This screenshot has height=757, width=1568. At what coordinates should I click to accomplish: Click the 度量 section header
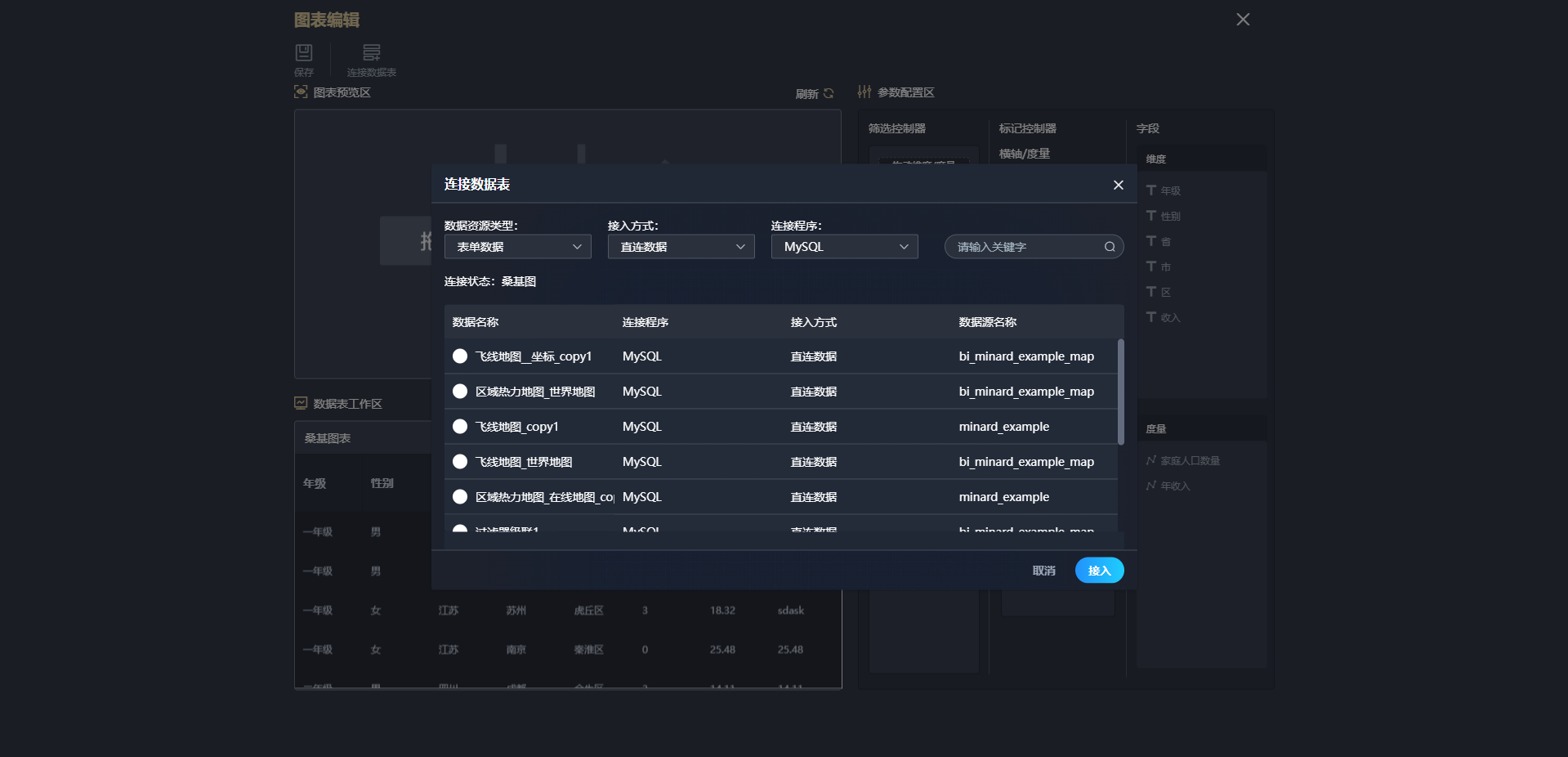pyautogui.click(x=1201, y=428)
